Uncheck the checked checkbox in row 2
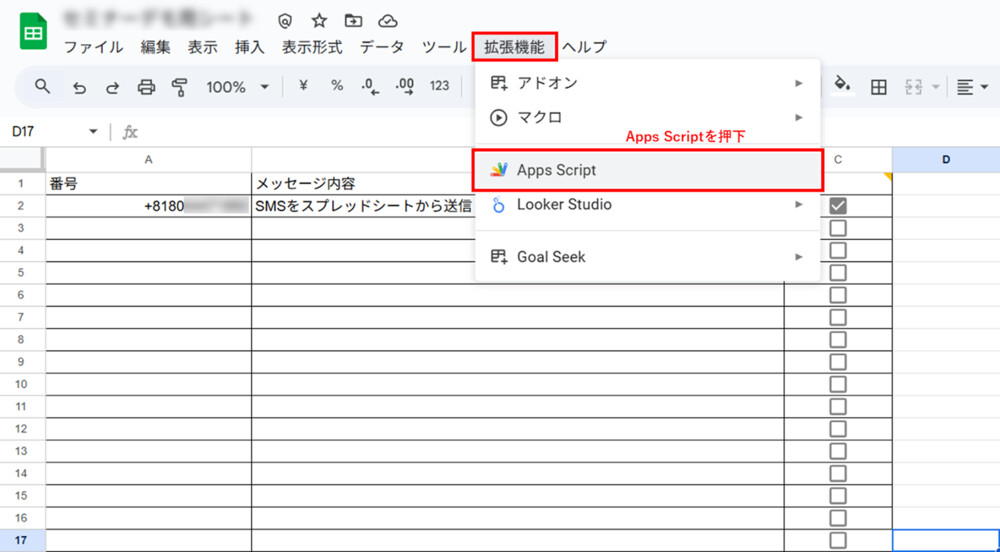The image size is (1000, 552). 838,205
